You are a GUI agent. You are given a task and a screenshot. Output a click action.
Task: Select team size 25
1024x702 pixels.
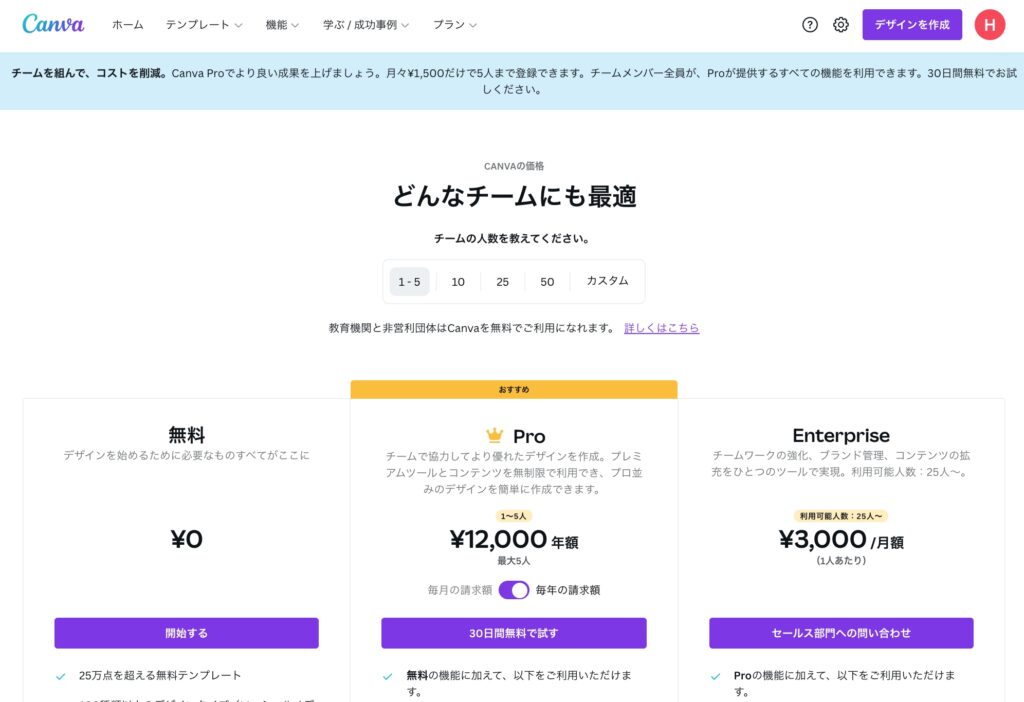pyautogui.click(x=502, y=281)
